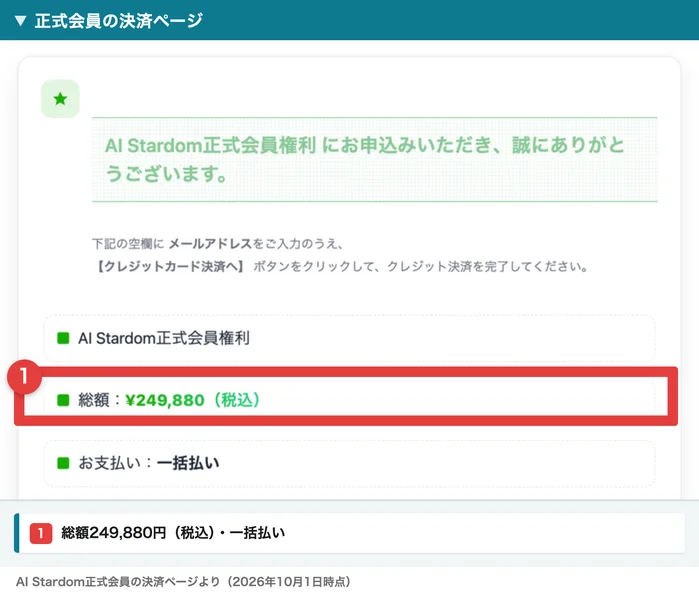Select the AI Stardom正式会員権利 item row
Screen dimensions: 699x600
[350, 338]
